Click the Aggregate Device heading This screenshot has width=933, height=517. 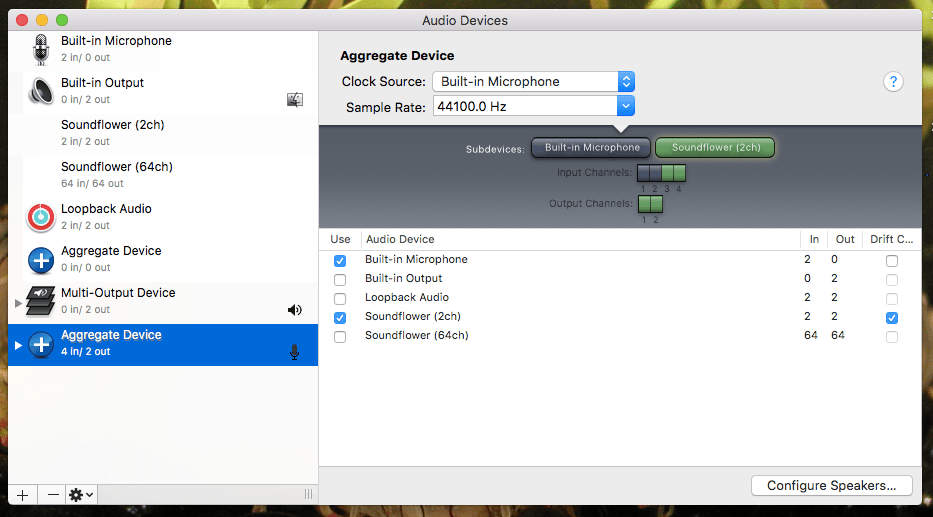(397, 55)
